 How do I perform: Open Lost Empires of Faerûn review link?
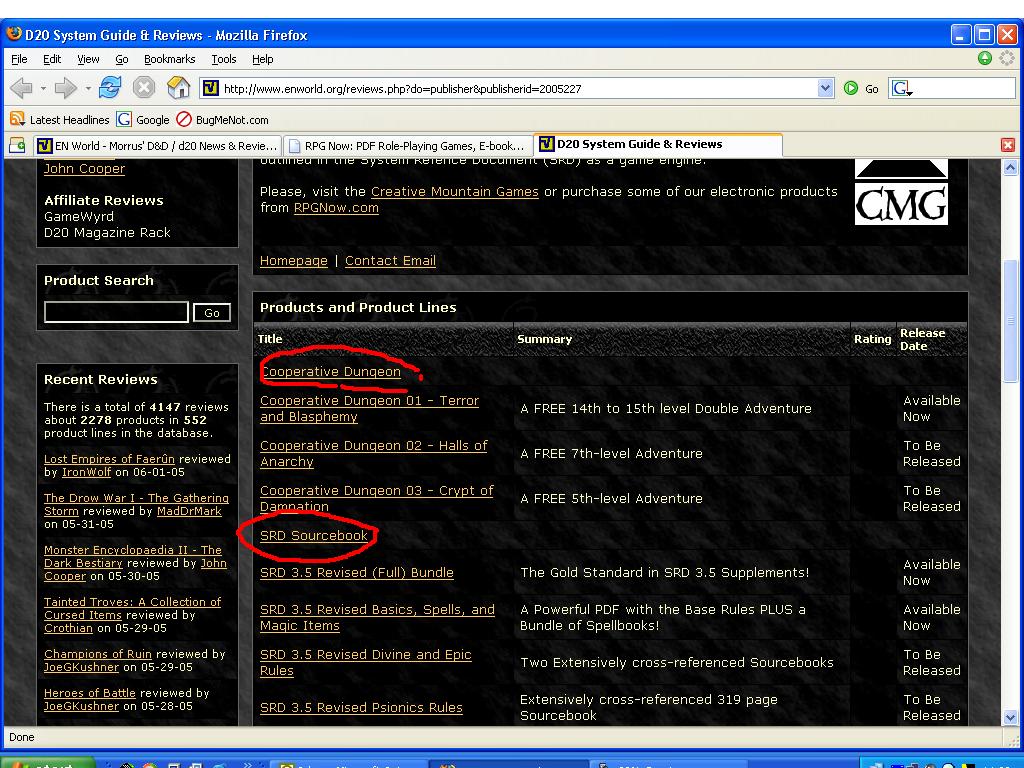pos(109,459)
